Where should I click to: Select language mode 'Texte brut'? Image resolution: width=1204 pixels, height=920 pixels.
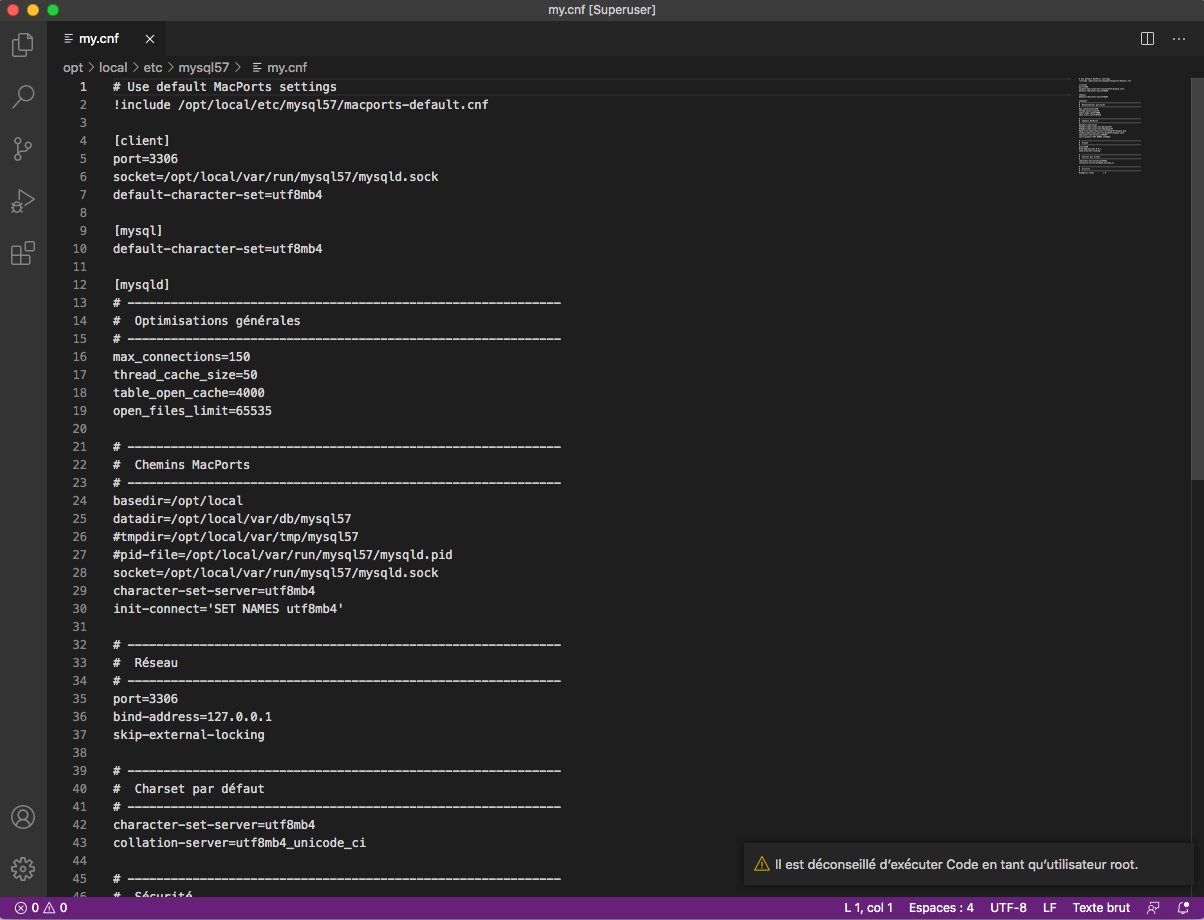[x=1101, y=908]
